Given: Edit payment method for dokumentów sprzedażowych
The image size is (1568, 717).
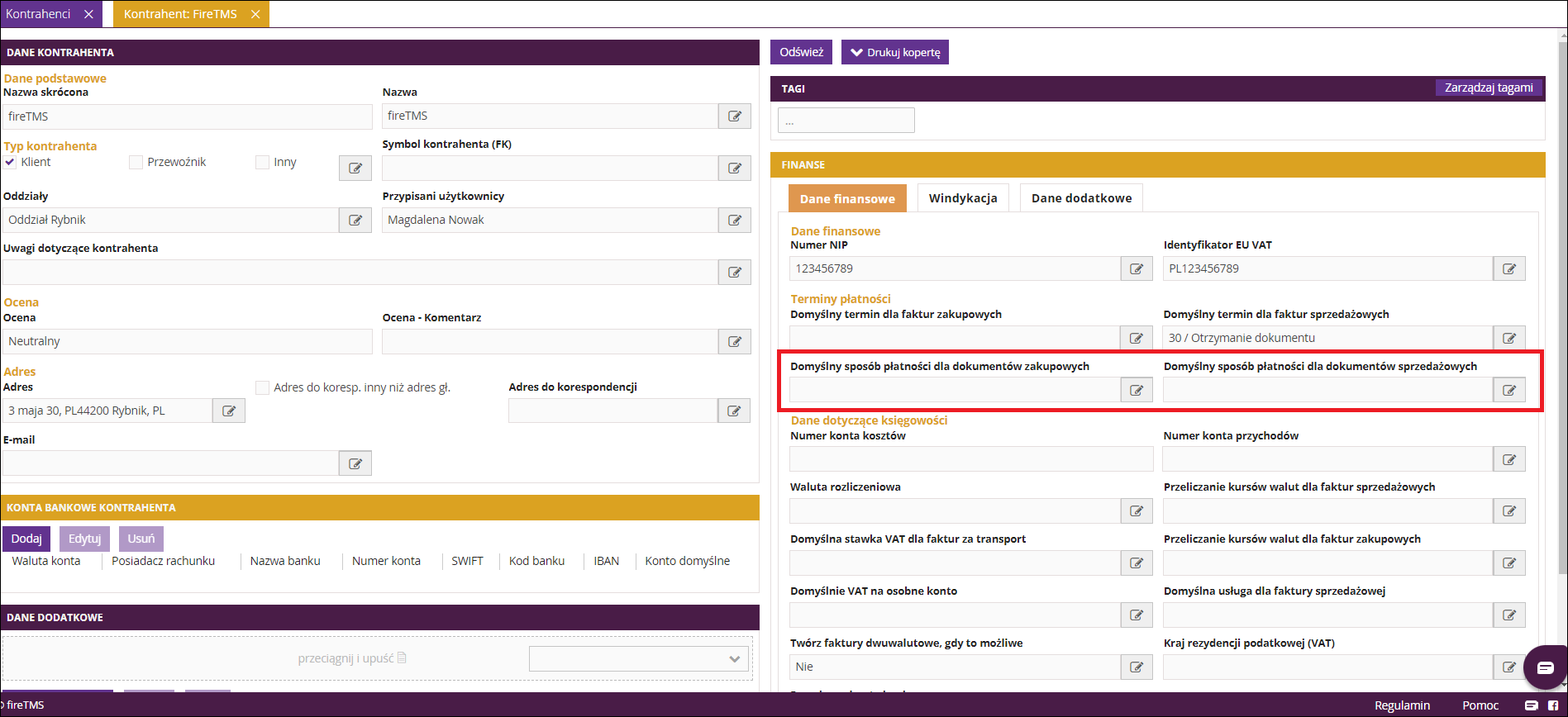Looking at the screenshot, I should click(x=1509, y=390).
